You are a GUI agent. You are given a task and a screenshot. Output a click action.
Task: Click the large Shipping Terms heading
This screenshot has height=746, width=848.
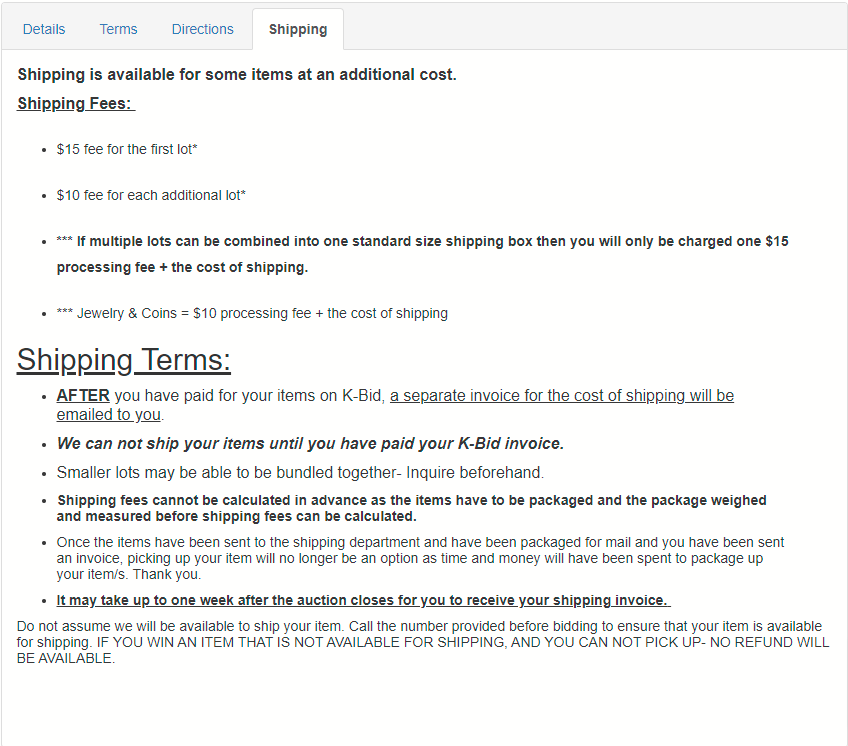pyautogui.click(x=124, y=360)
